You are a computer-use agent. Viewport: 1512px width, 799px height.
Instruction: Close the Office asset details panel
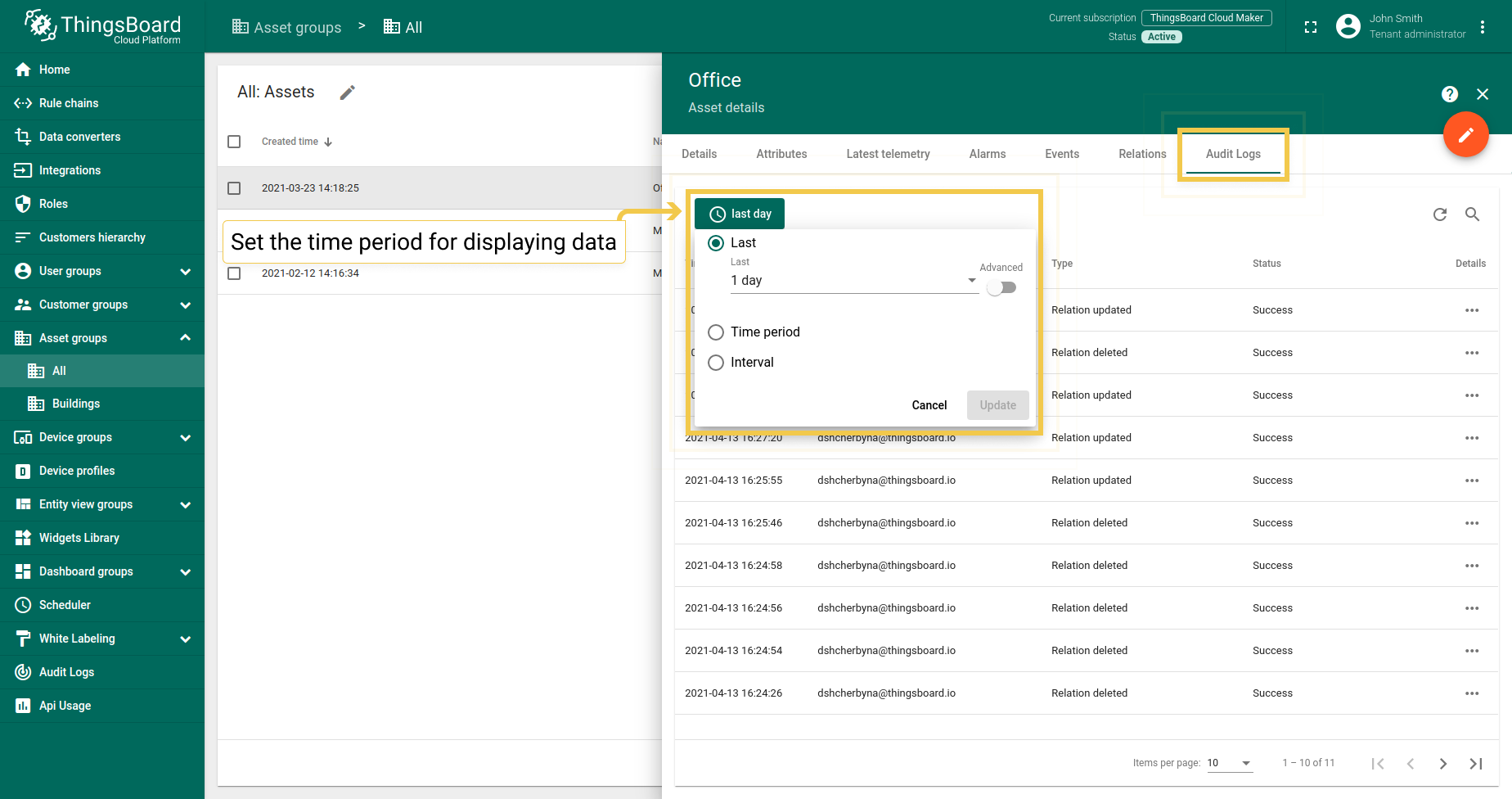[1483, 94]
